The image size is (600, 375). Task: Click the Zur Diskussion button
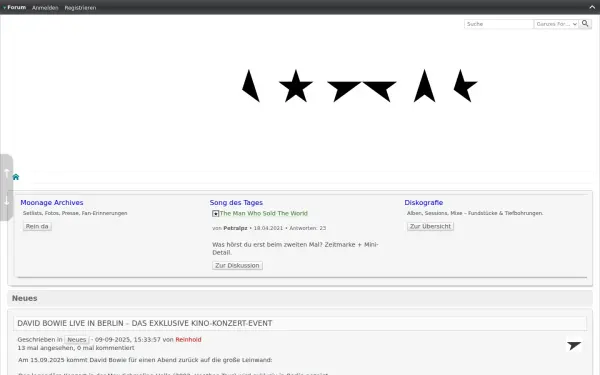tap(237, 265)
